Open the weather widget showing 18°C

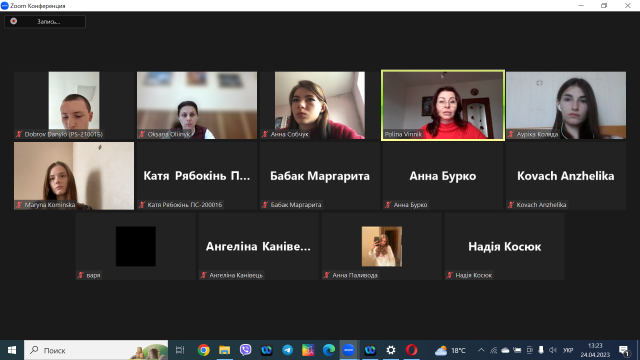click(x=450, y=350)
